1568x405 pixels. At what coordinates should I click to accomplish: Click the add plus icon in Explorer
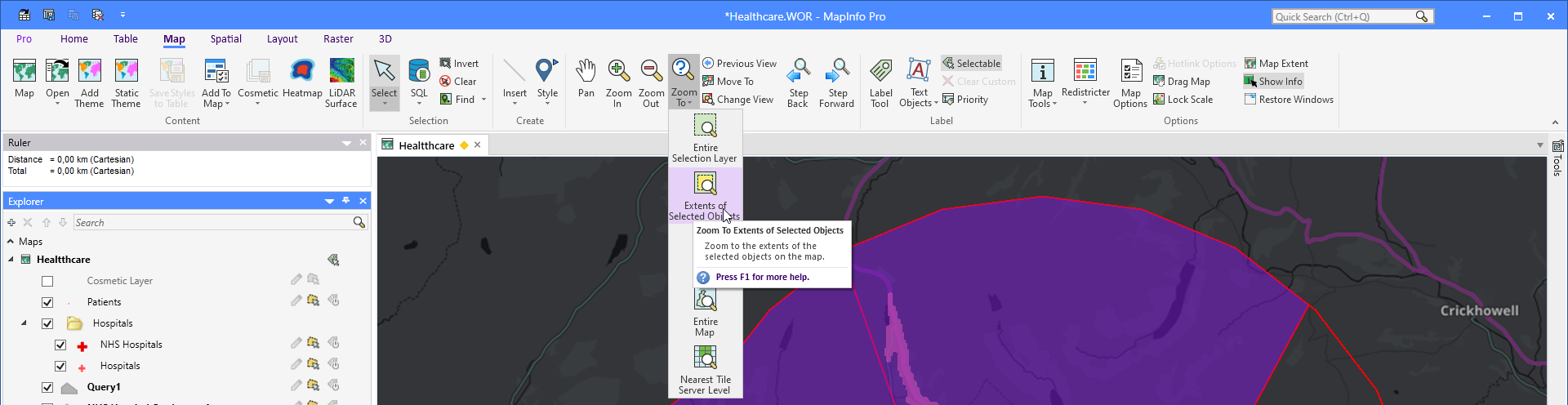pos(11,222)
